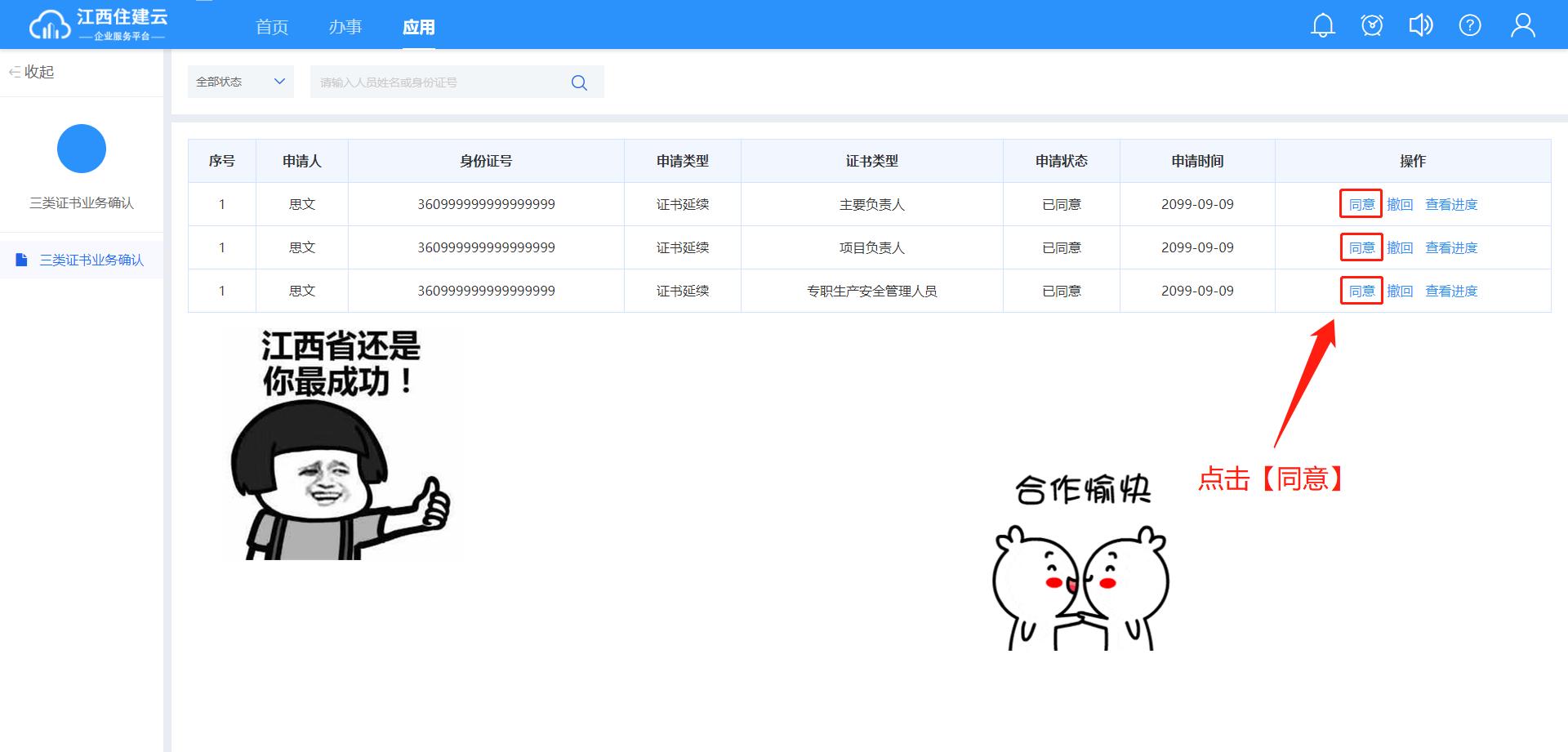Click 同意 for the 主要负责人 row

[1361, 204]
